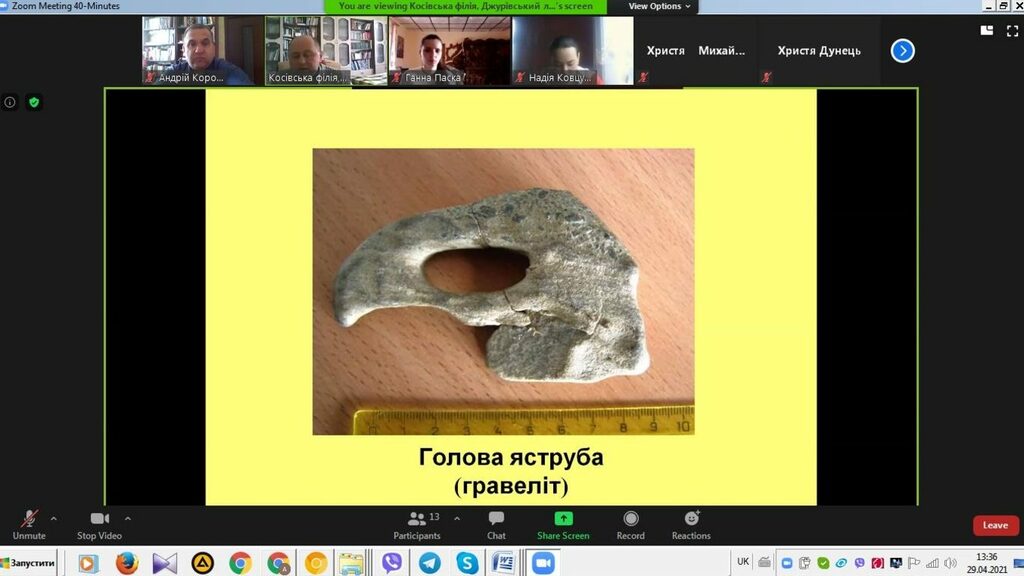Stop the video camera
This screenshot has height=576, width=1024.
point(99,524)
